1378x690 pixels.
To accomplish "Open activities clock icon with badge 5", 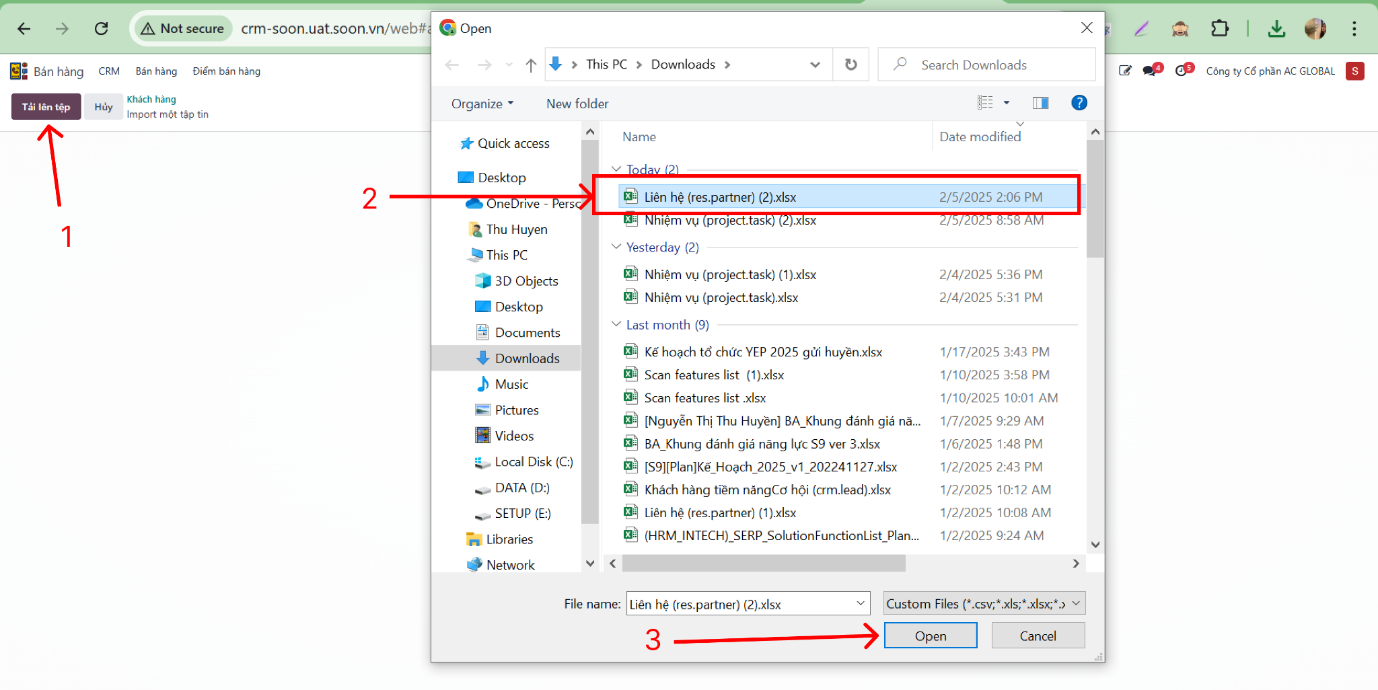I will click(1184, 70).
